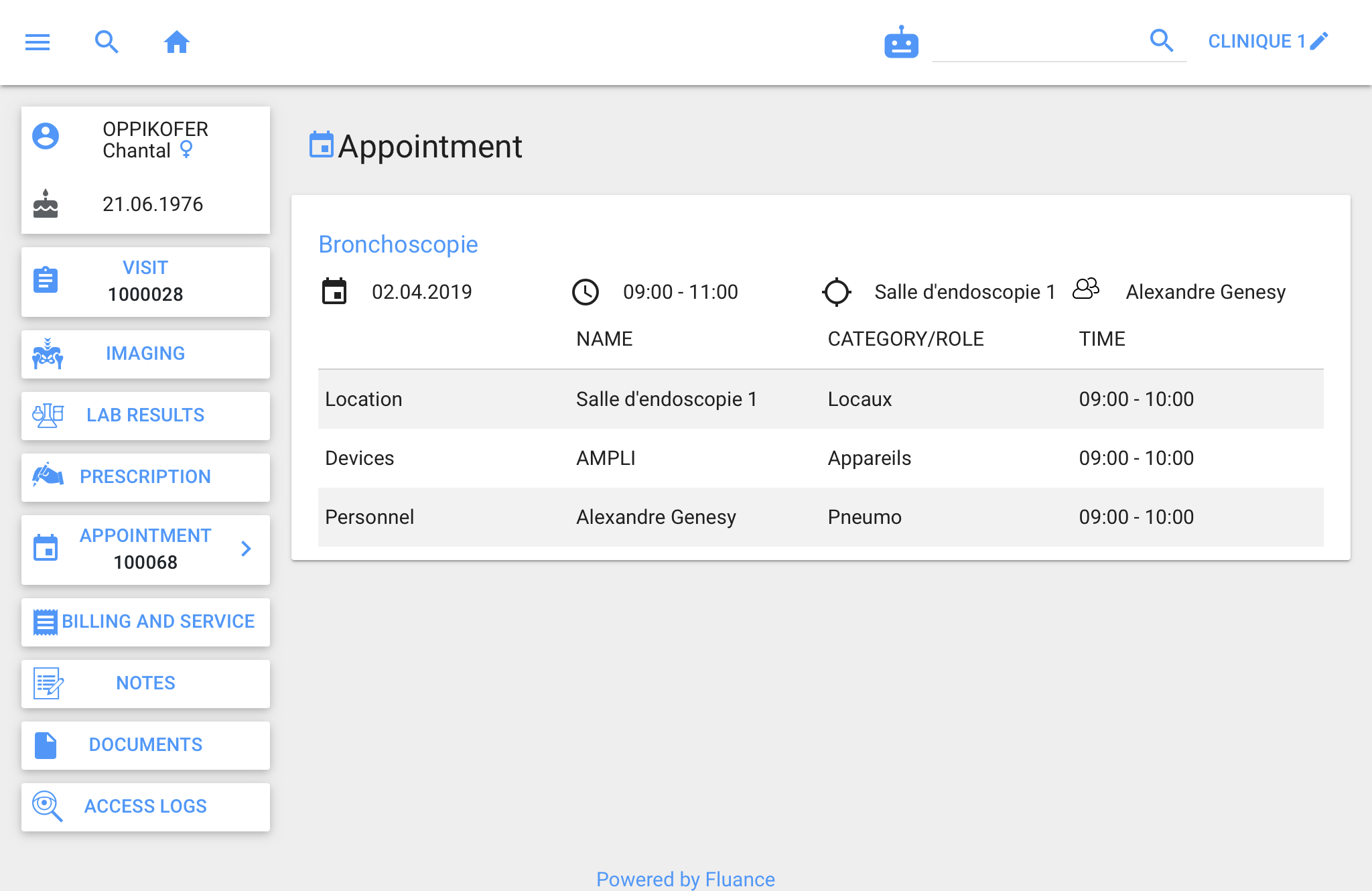Go to home via house icon
1372x891 pixels.
point(177,42)
